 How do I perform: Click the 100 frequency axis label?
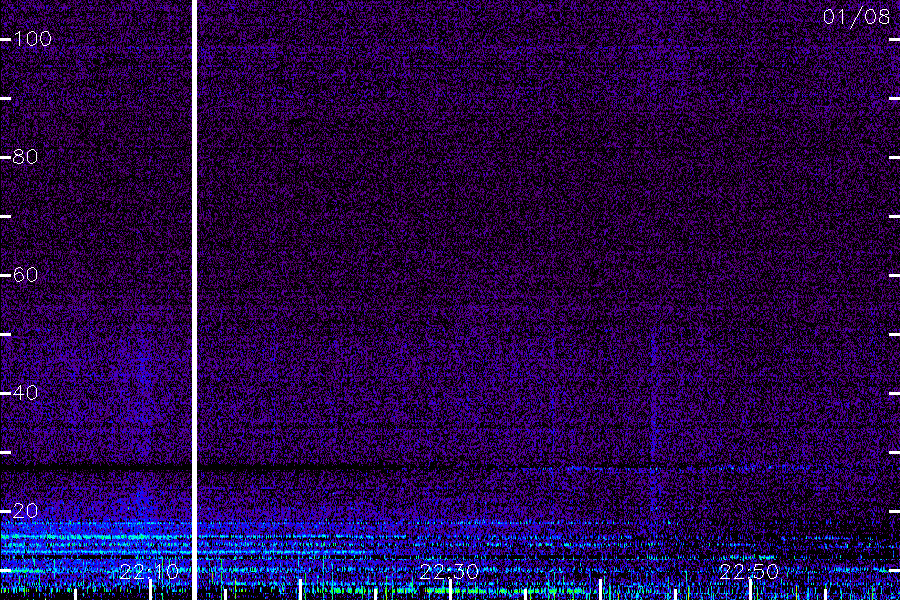(33, 39)
